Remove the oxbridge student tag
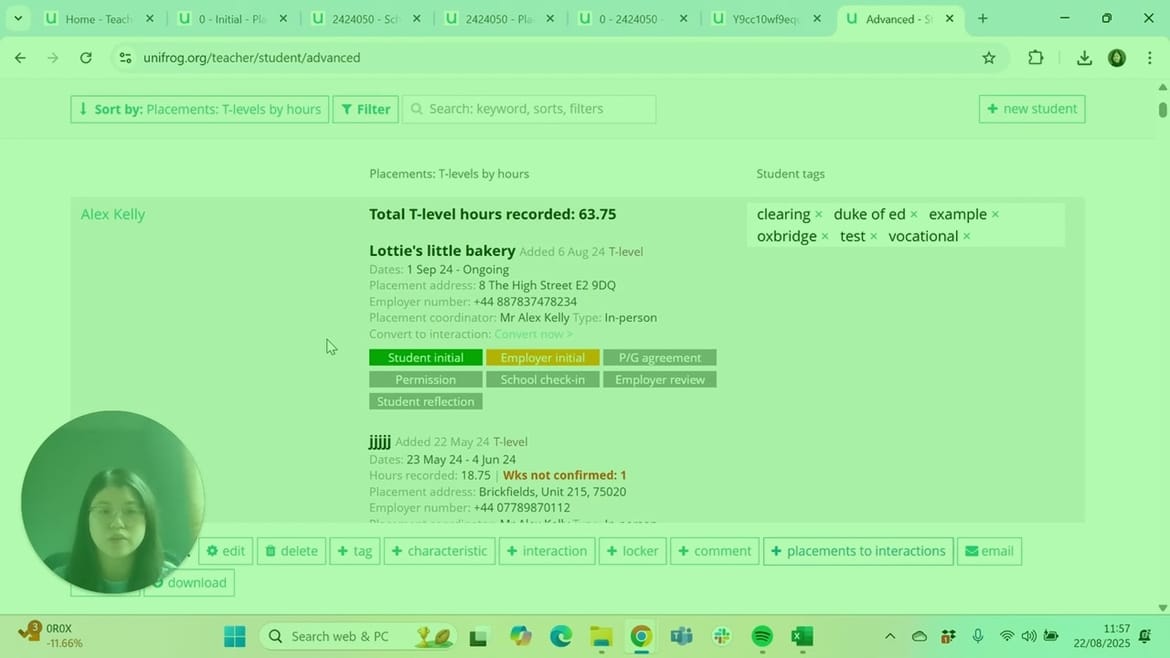Image resolution: width=1170 pixels, height=658 pixels. coord(825,237)
